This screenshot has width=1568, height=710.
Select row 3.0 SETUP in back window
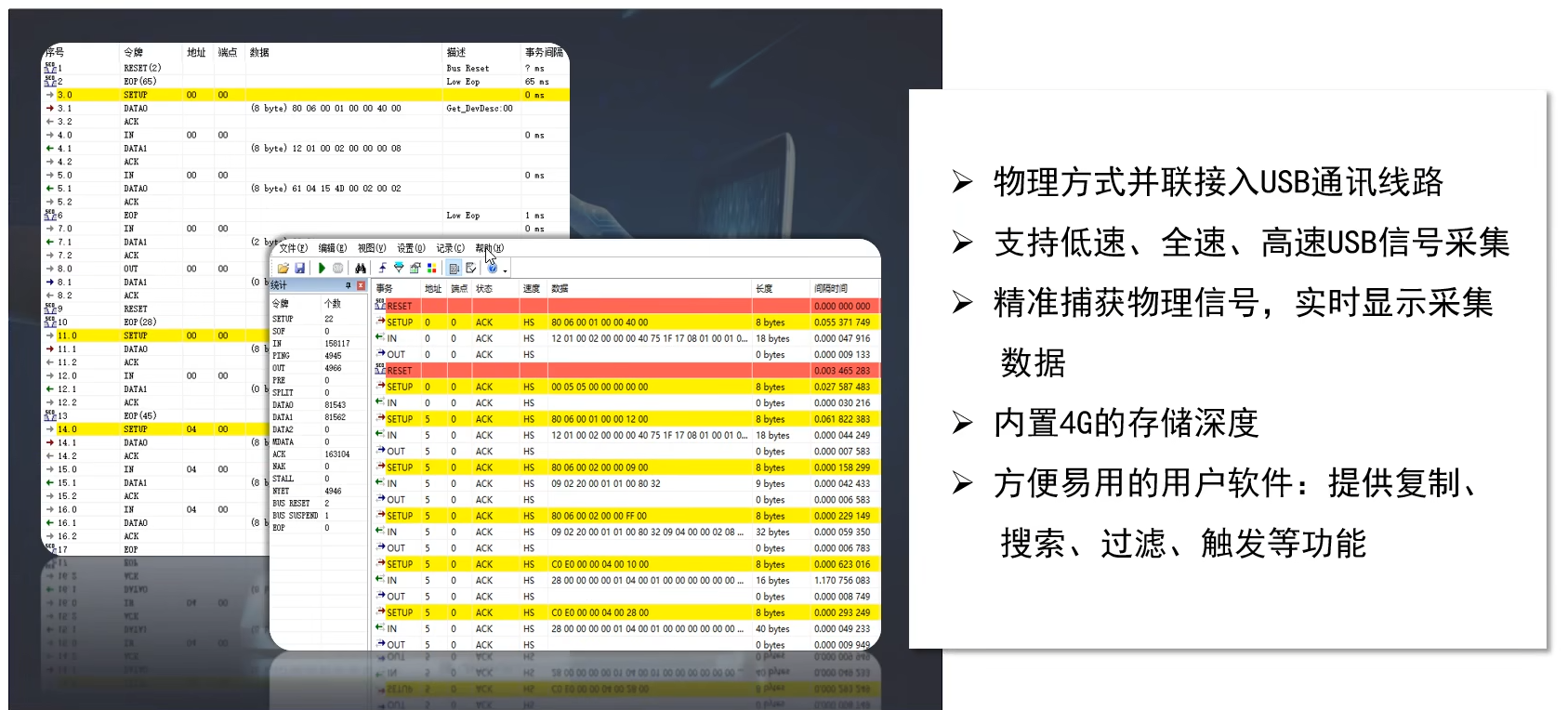point(306,95)
